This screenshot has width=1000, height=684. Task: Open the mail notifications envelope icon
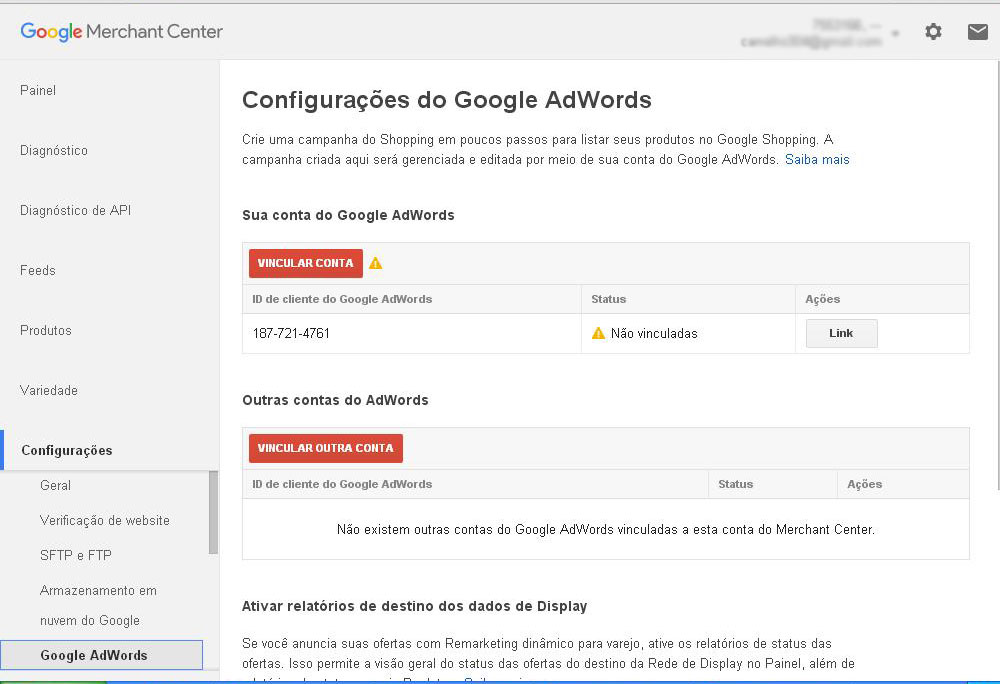point(977,32)
